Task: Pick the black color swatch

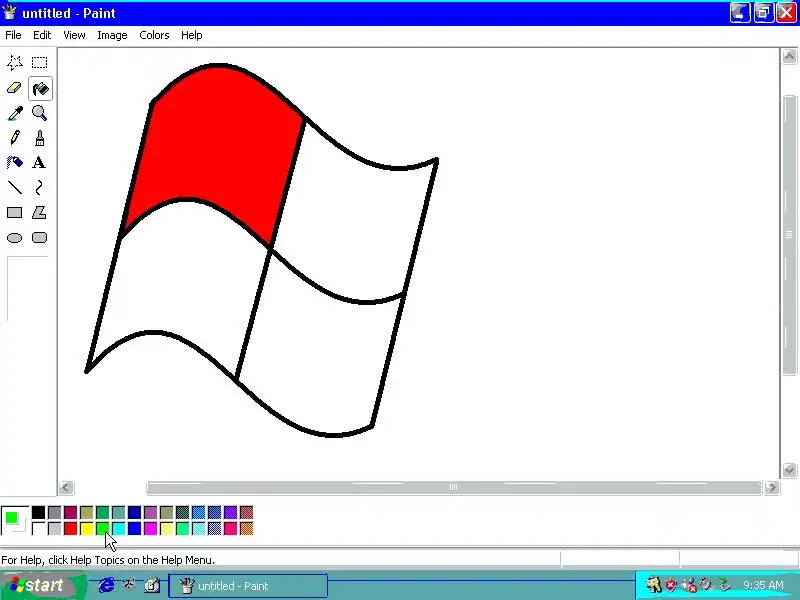Action: (38, 512)
